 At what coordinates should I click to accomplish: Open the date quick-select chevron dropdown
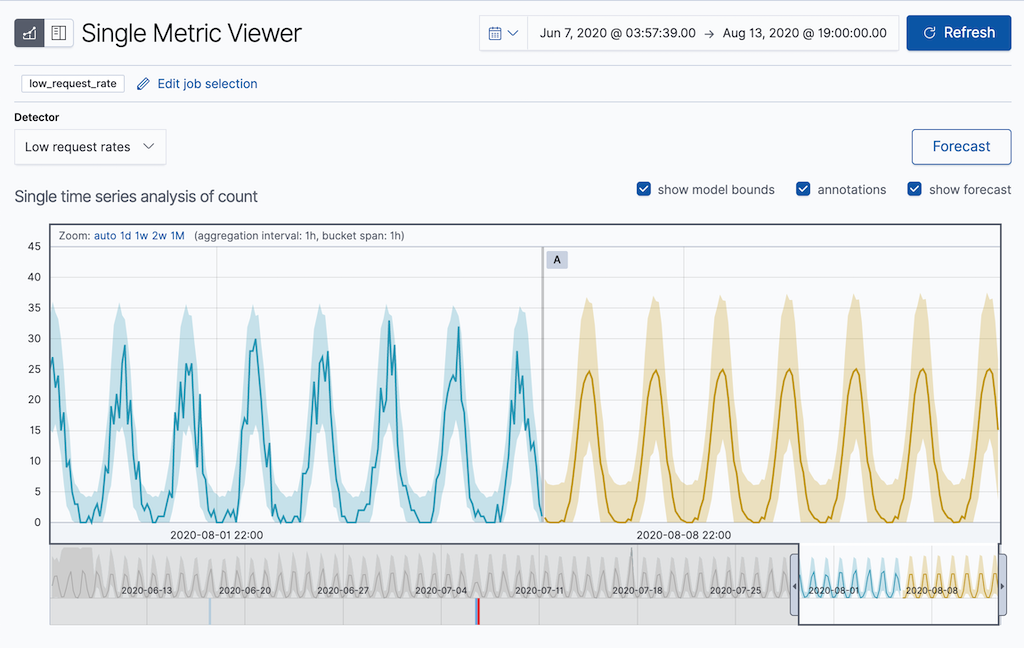point(515,32)
